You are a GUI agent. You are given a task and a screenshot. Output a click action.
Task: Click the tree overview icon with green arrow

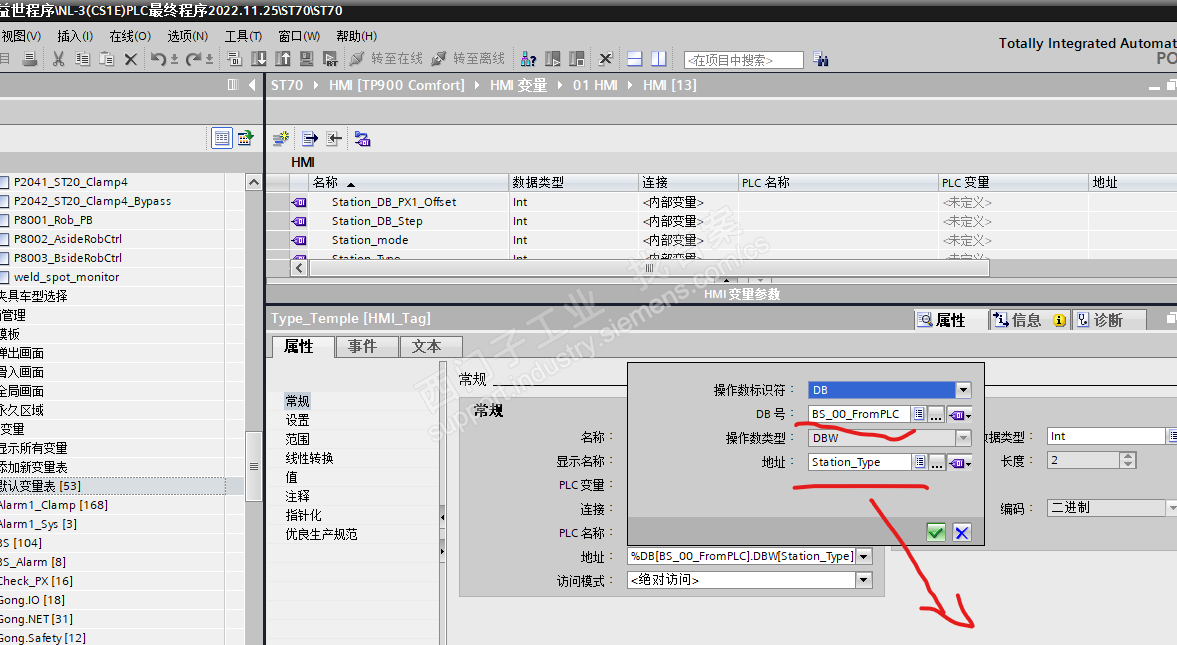(245, 138)
